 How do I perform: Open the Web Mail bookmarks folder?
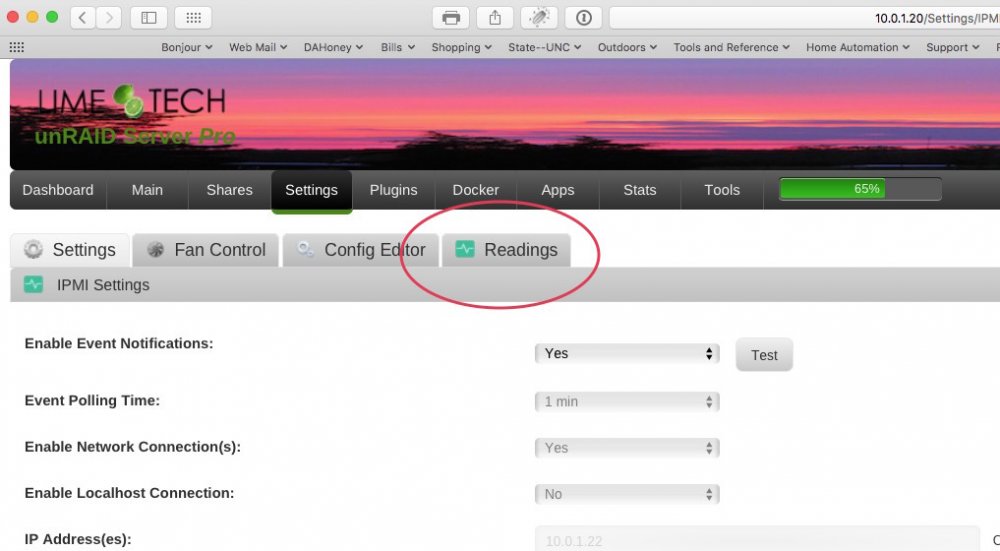tap(258, 47)
